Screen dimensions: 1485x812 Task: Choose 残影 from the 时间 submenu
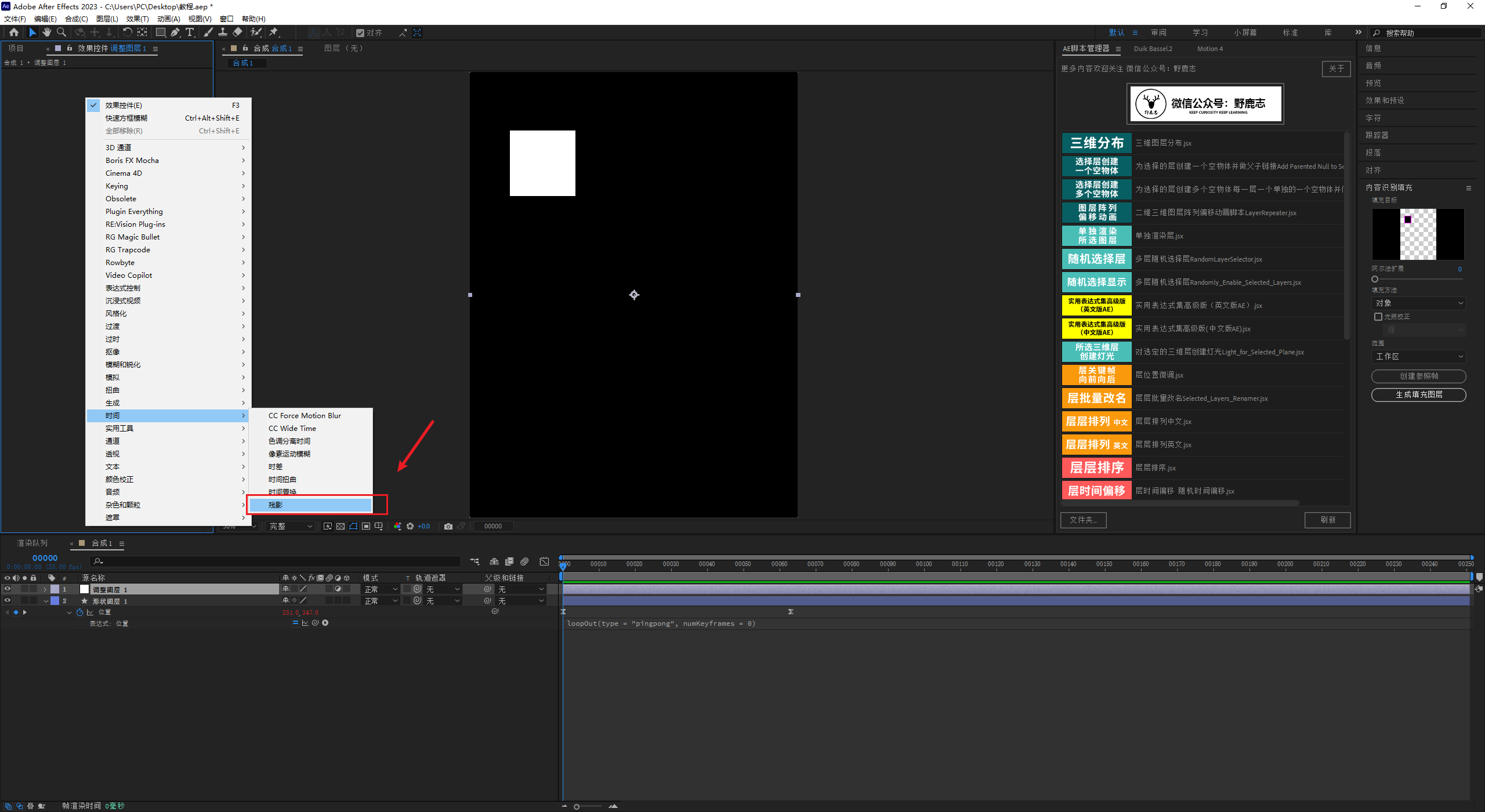coord(311,505)
